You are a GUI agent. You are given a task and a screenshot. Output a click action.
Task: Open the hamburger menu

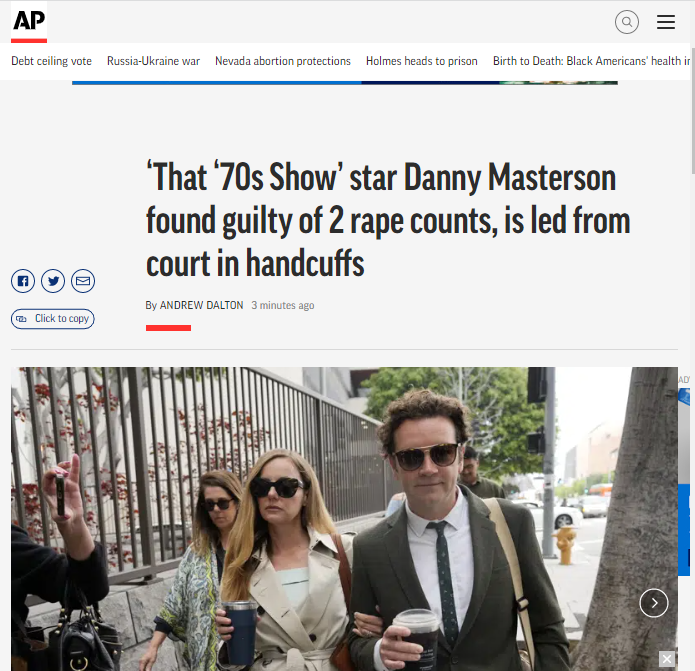666,22
